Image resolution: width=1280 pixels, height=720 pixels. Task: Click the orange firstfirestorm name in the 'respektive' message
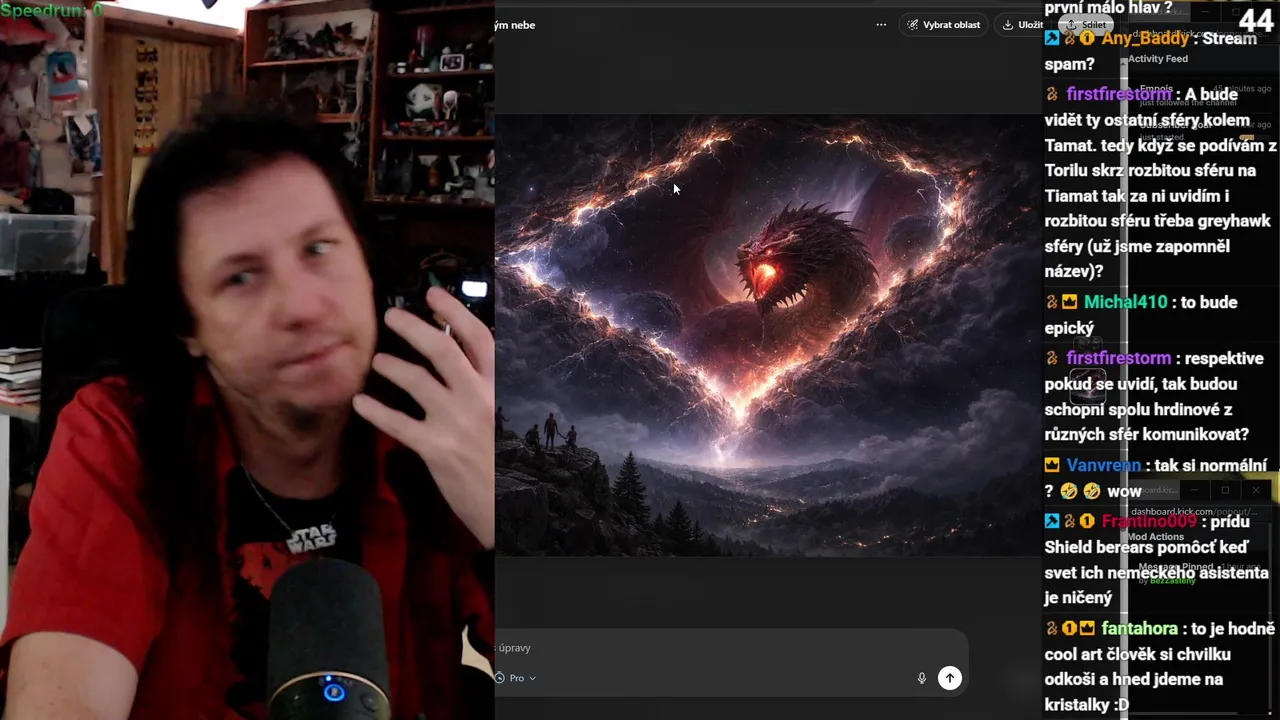tap(1118, 358)
